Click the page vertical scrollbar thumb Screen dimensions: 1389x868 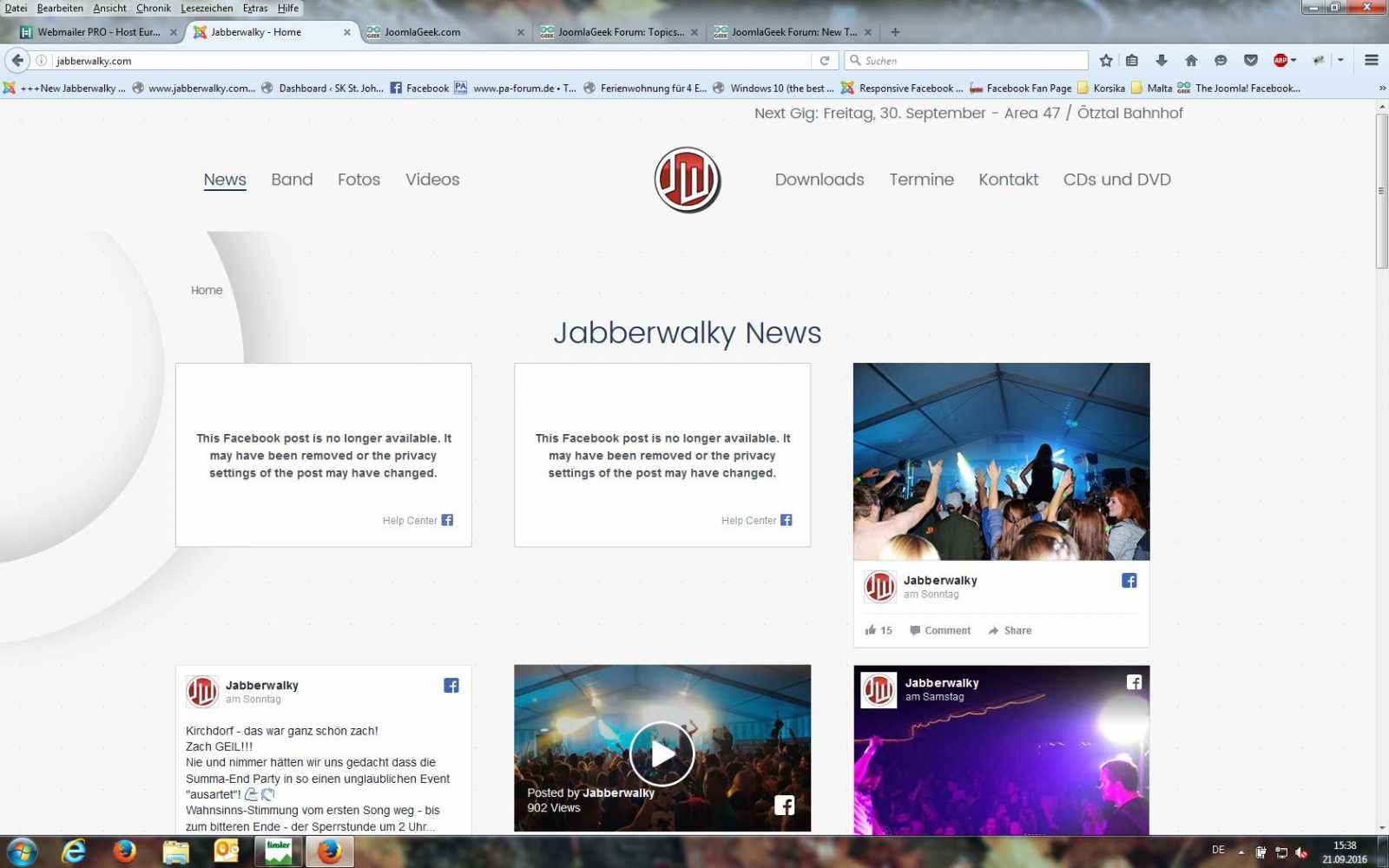1381,191
